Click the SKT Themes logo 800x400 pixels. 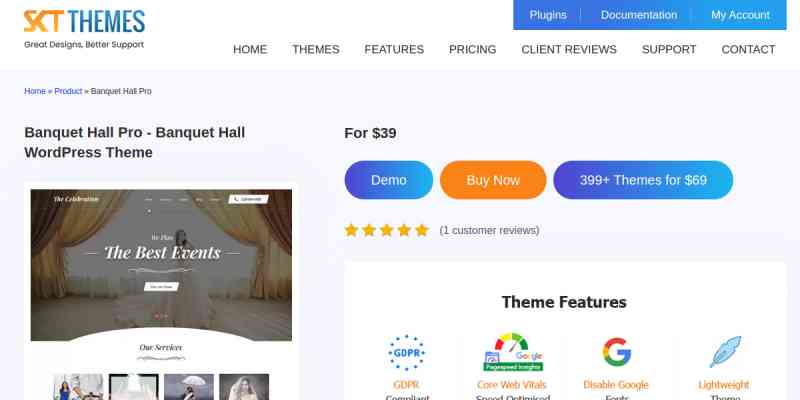[x=84, y=29]
